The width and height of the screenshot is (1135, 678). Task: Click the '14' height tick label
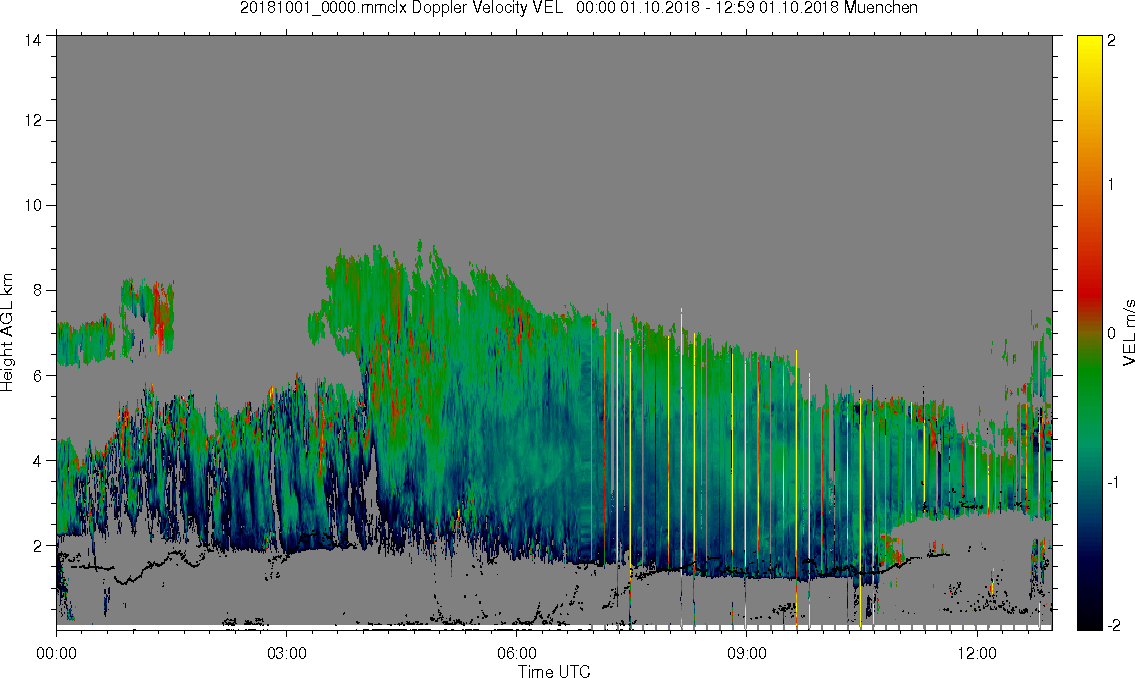pyautogui.click(x=32, y=41)
